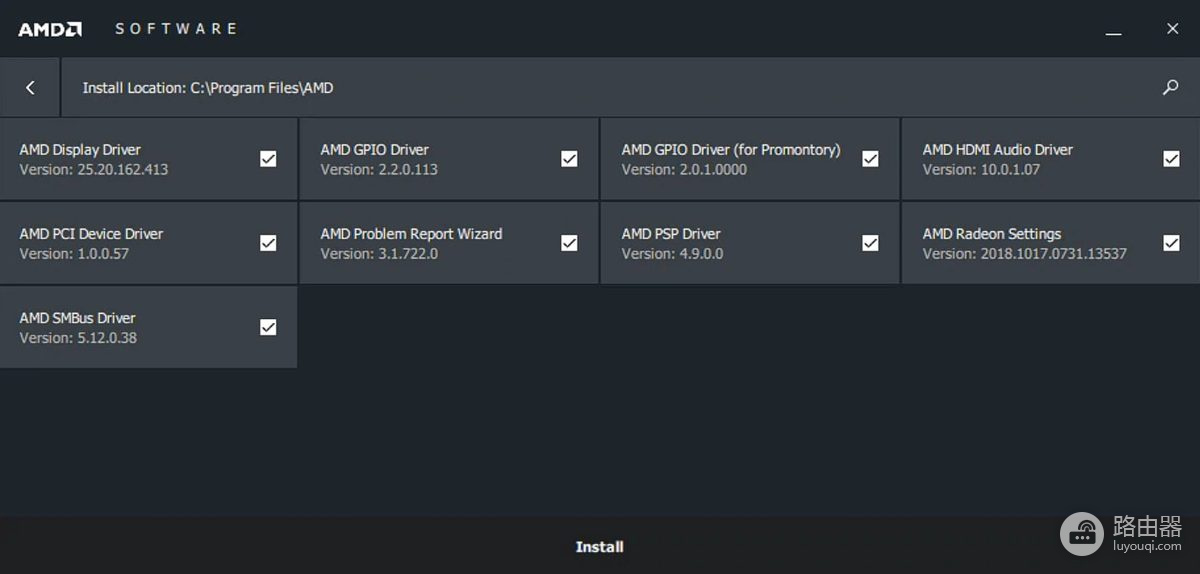
Task: Uncheck AMD Problem Report Wizard
Action: (x=569, y=242)
